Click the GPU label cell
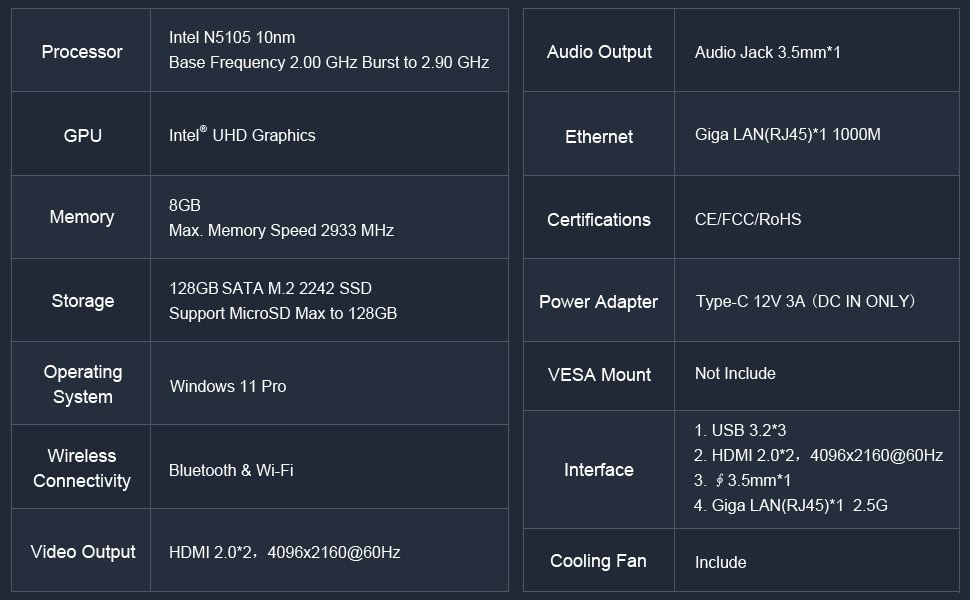The image size is (970, 600). [x=82, y=135]
